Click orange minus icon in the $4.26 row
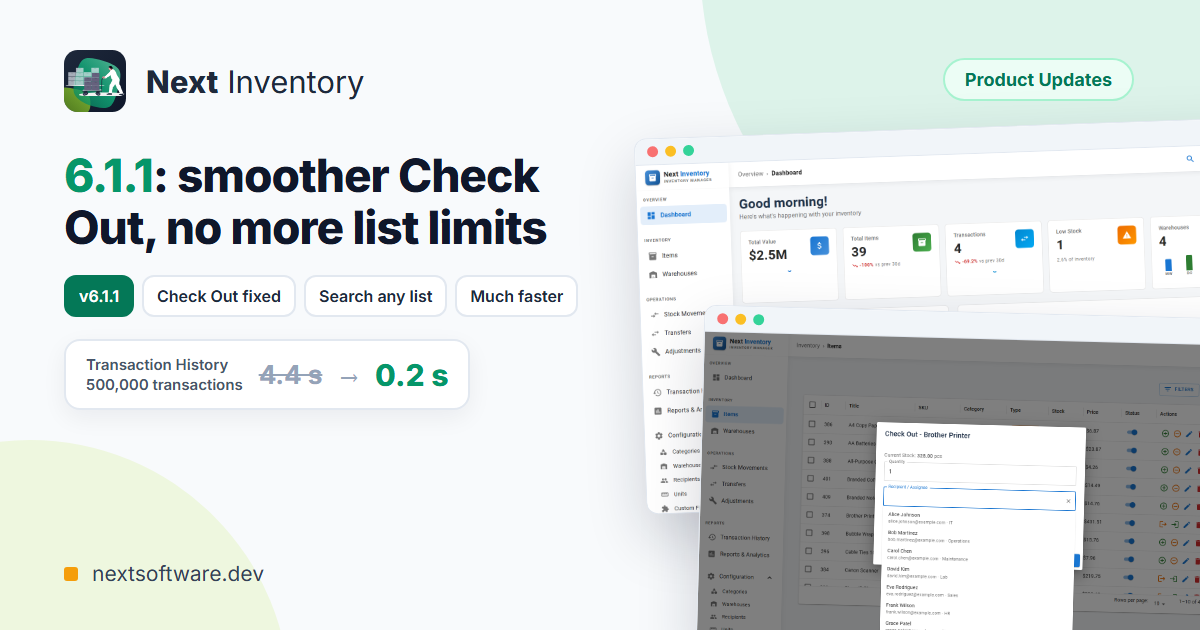1200x630 pixels. pyautogui.click(x=1177, y=468)
